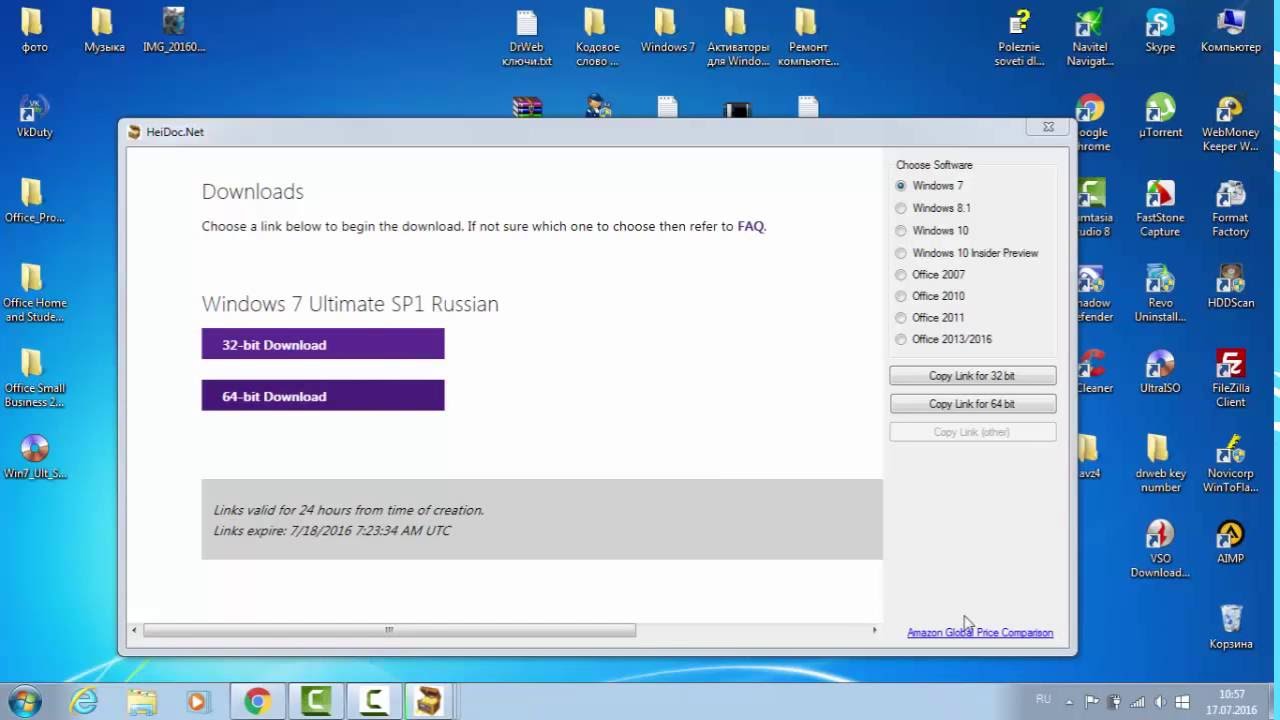Open the Windows Start menu

point(23,701)
